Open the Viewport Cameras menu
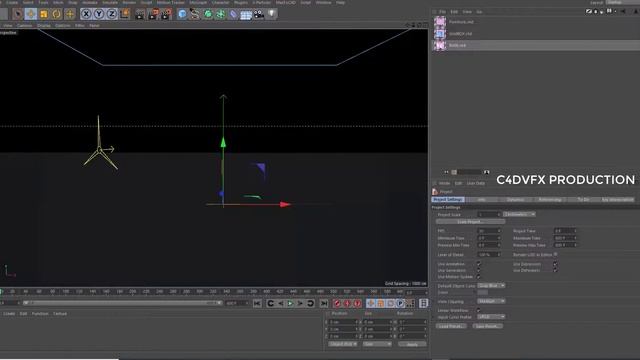The height and width of the screenshot is (360, 640). [x=24, y=25]
